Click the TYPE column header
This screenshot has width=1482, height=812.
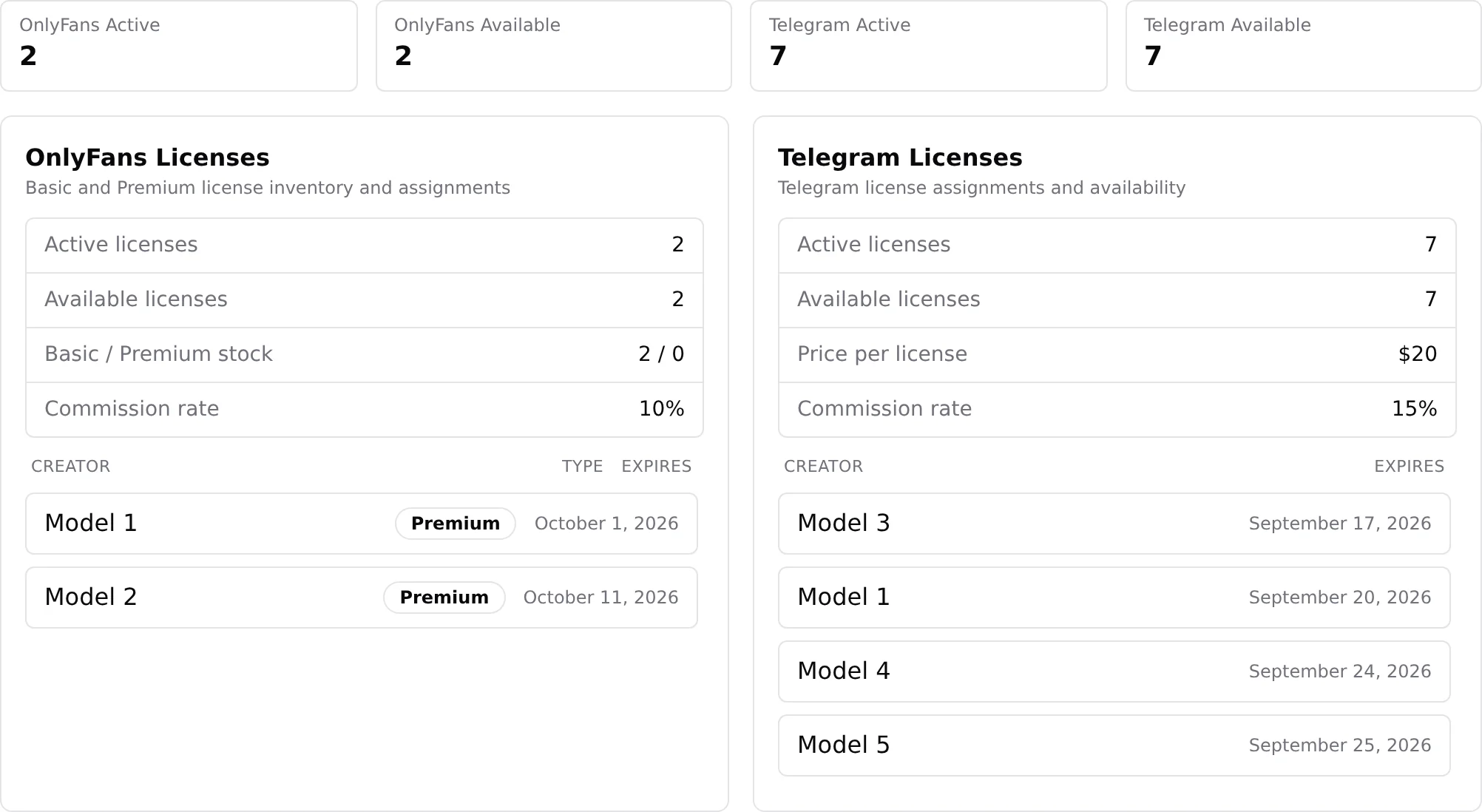point(582,467)
